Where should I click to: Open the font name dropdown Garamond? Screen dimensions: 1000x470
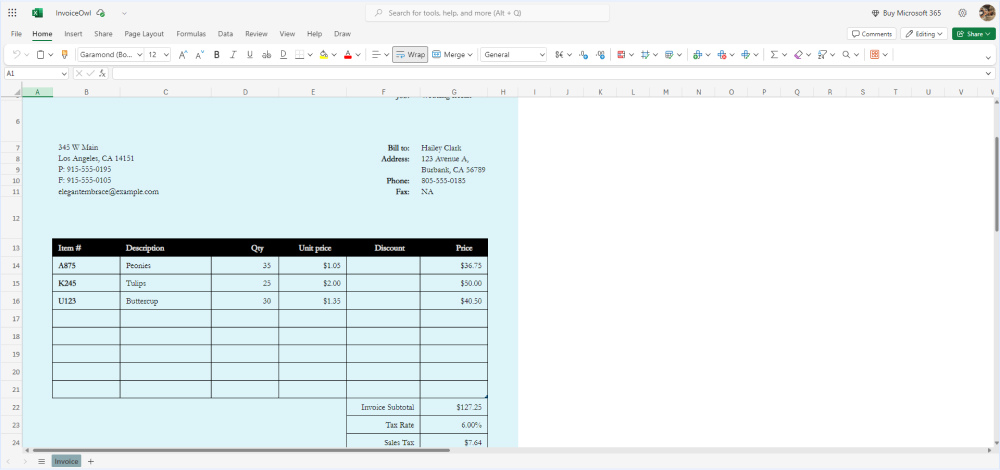(110, 55)
